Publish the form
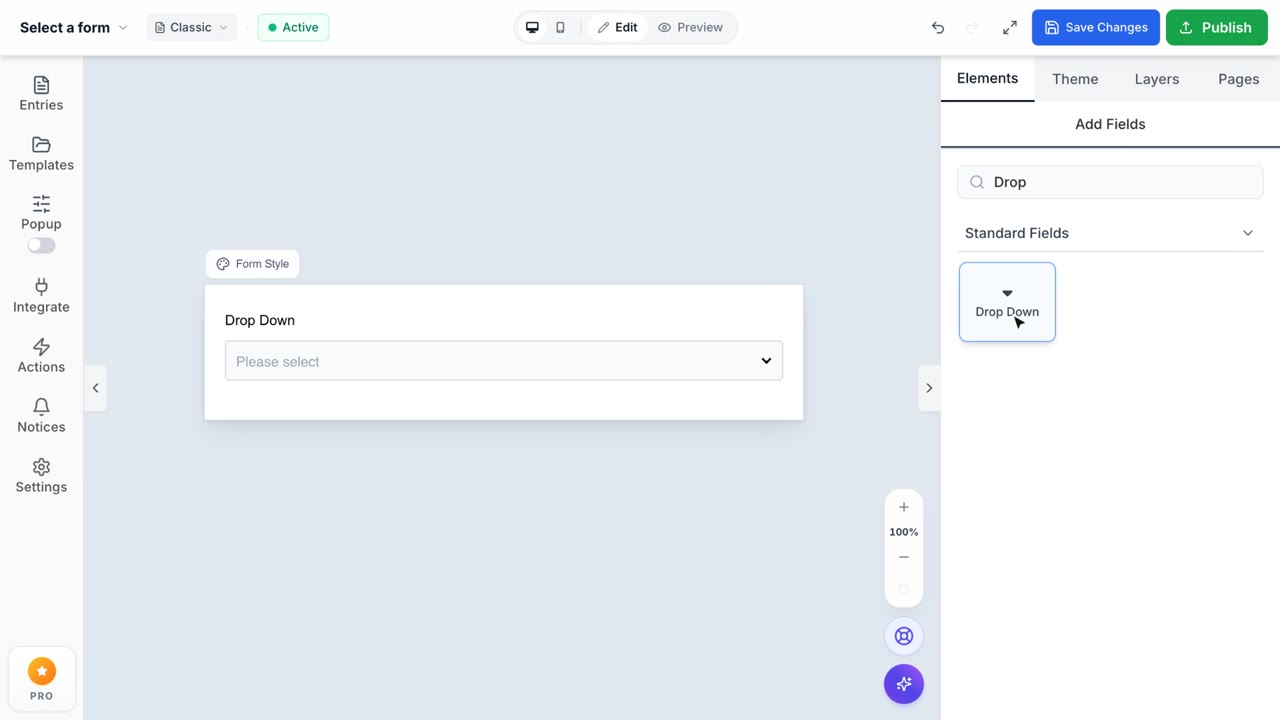Viewport: 1280px width, 720px height. (1217, 27)
